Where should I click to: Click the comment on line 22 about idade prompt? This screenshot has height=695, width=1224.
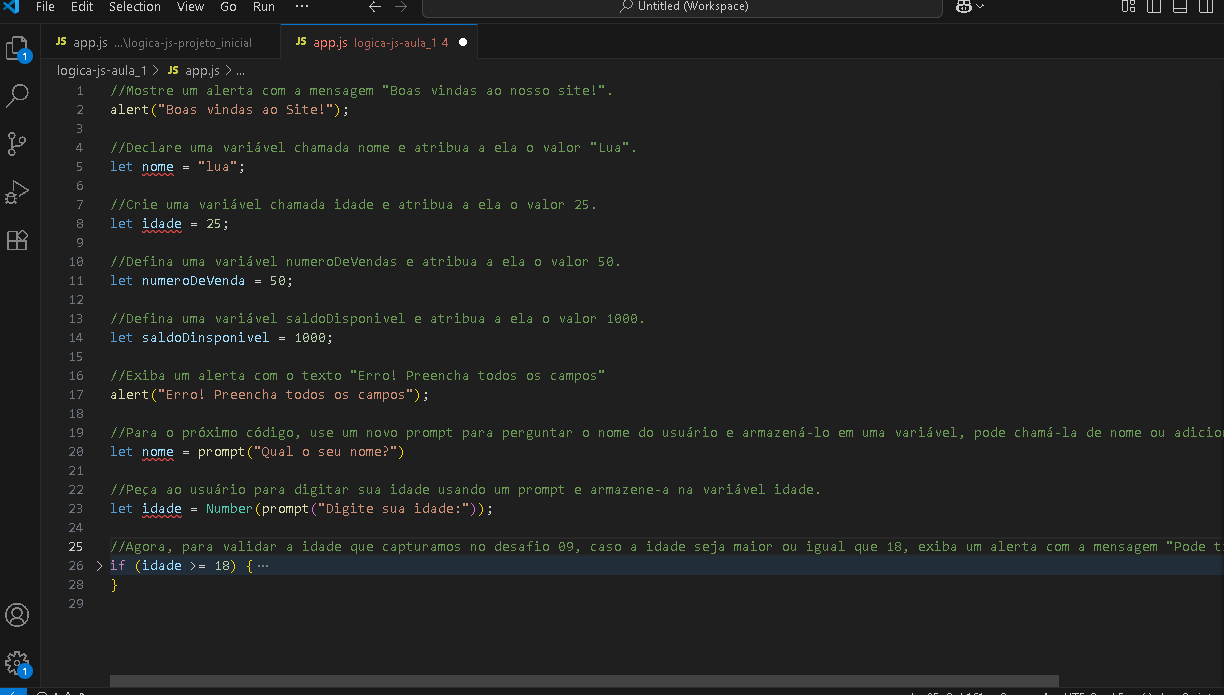(x=466, y=490)
